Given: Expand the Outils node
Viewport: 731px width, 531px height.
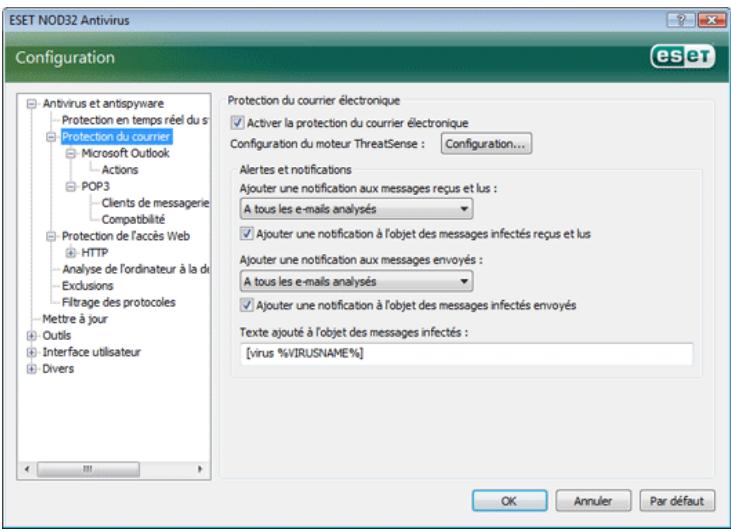Looking at the screenshot, I should [32, 336].
